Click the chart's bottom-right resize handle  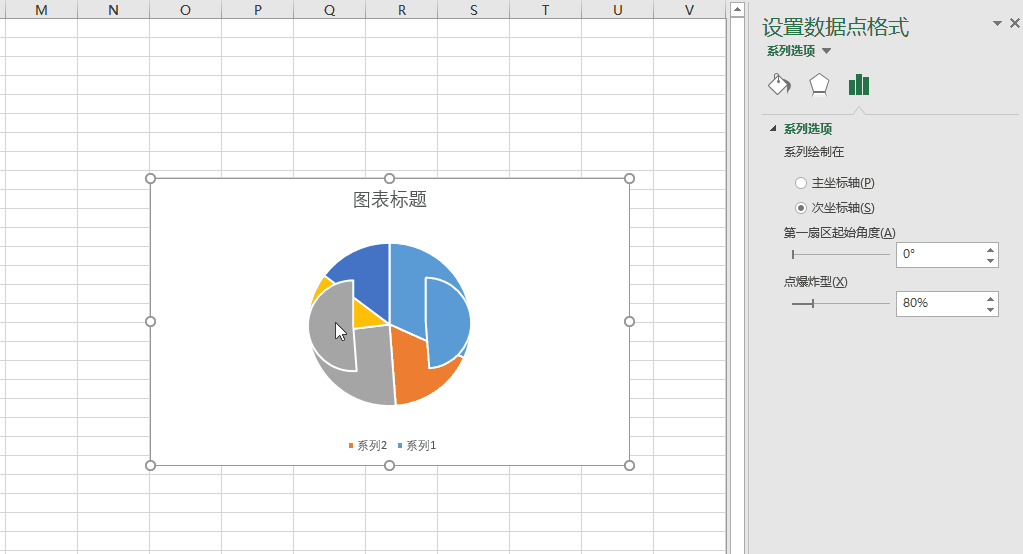630,465
